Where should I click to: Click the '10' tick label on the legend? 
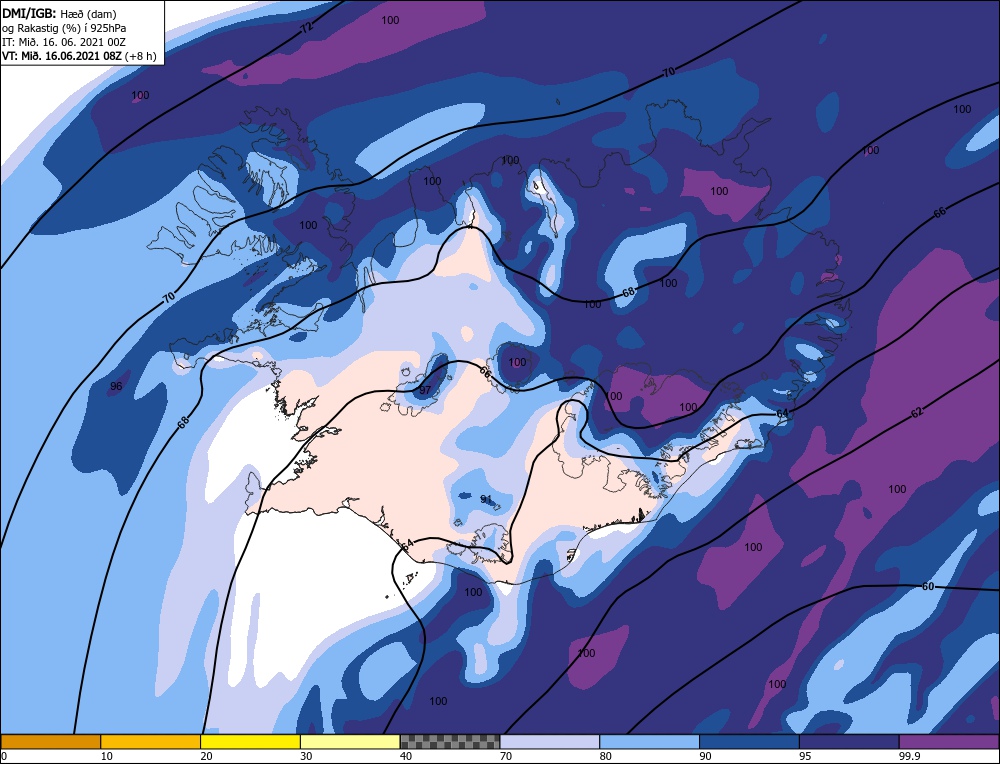(107, 756)
